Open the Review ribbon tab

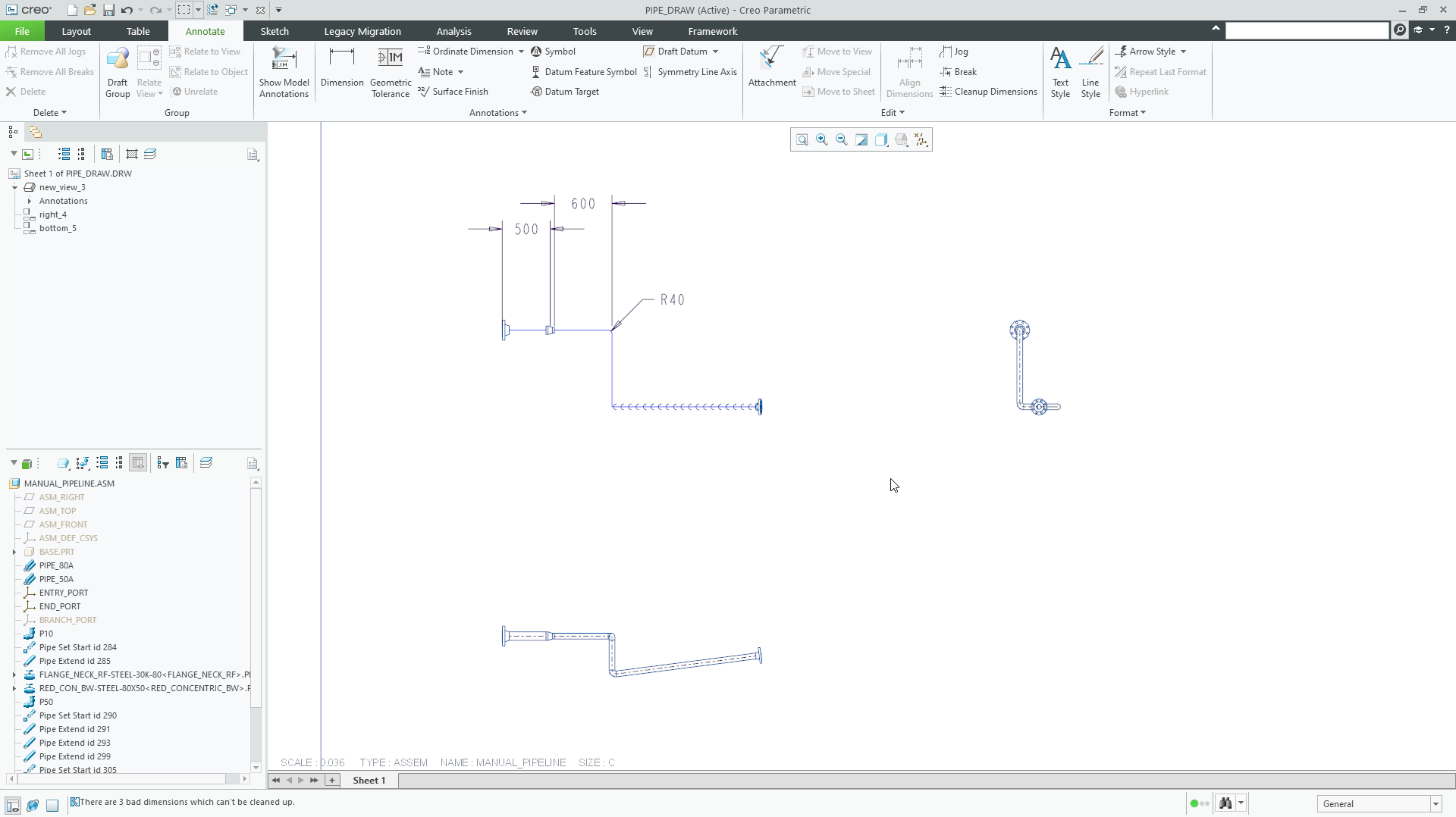tap(522, 31)
